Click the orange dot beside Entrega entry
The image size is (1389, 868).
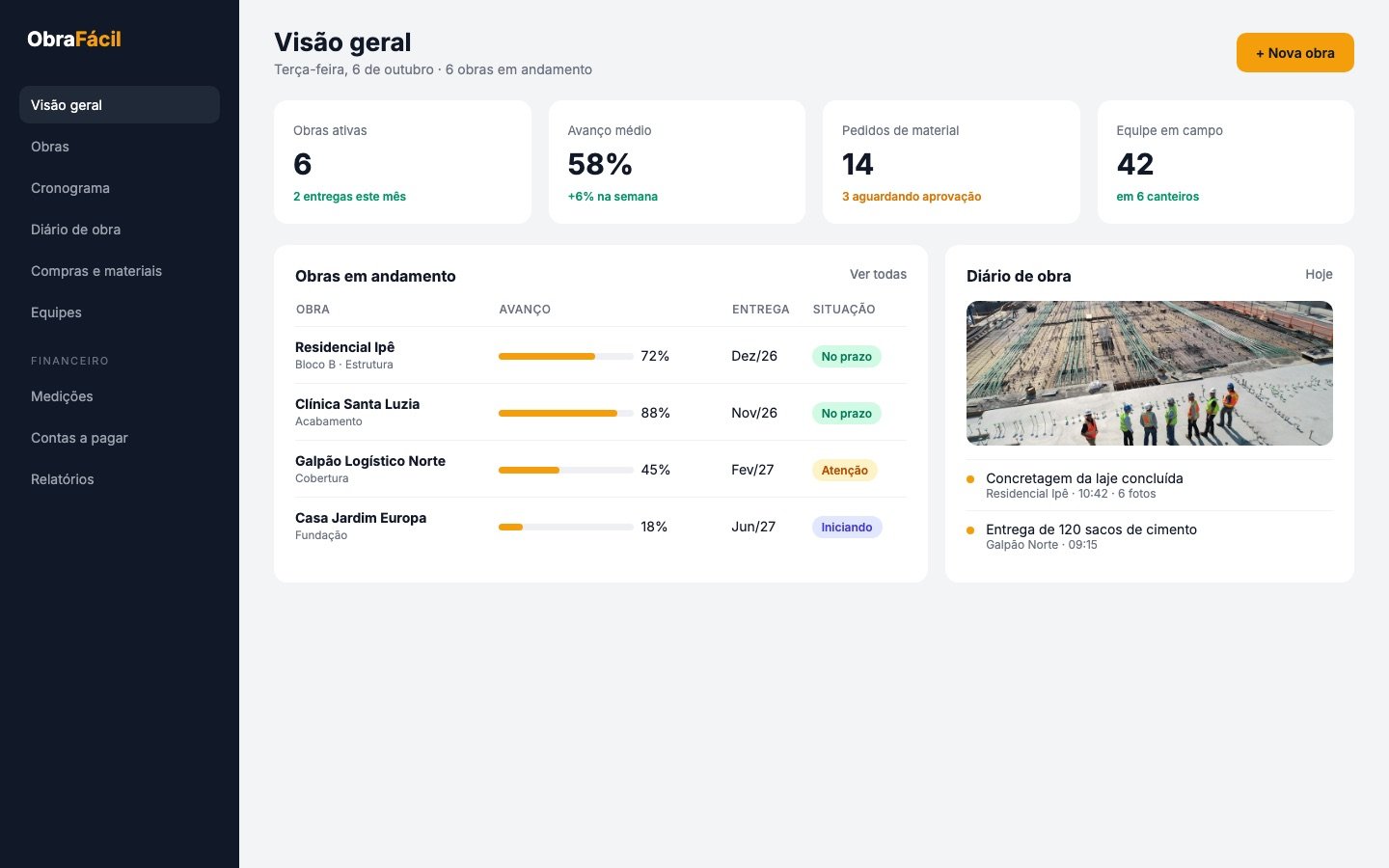click(x=970, y=530)
